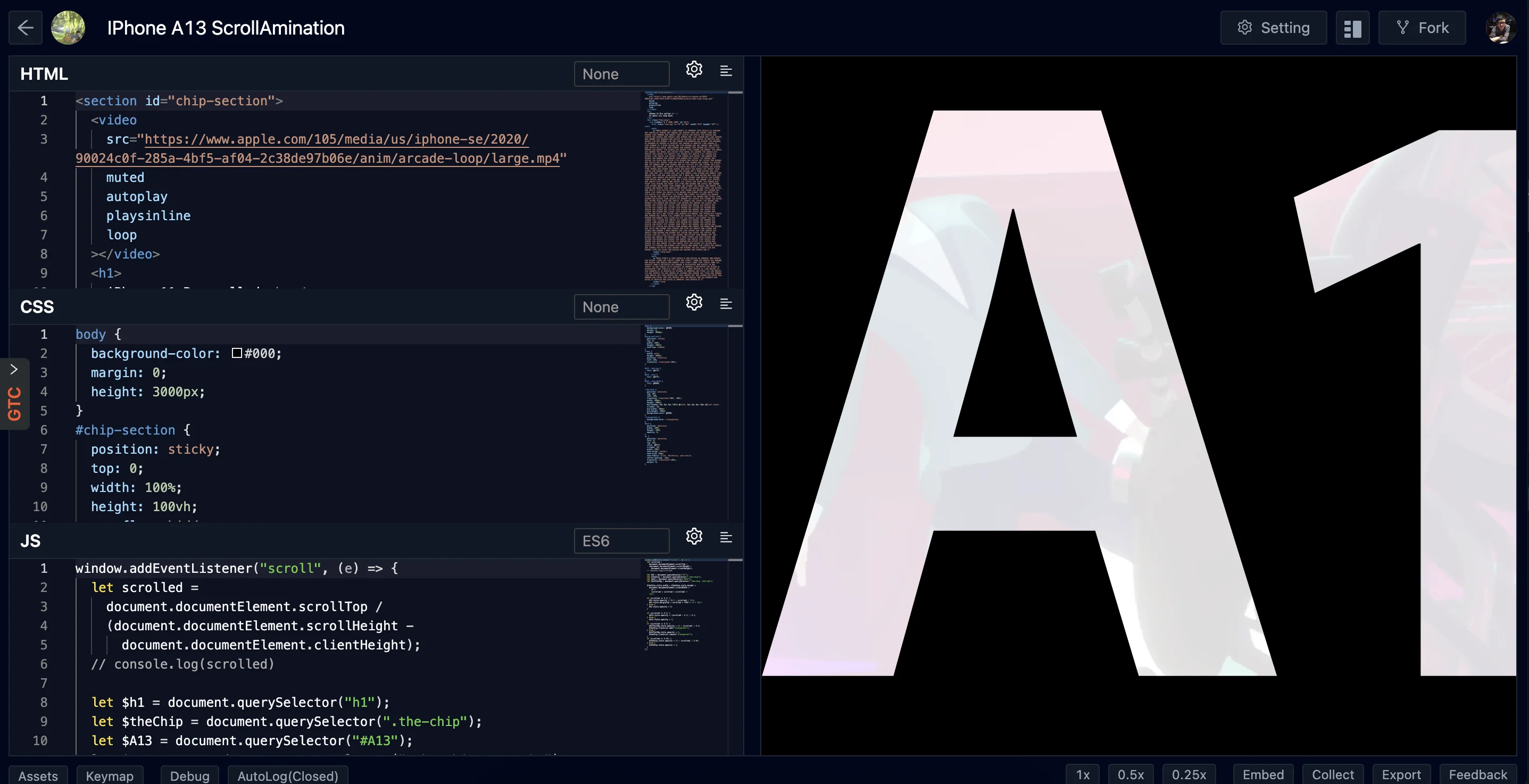Image resolution: width=1529 pixels, height=784 pixels.
Task: Set preview scale to 1x
Action: pos(1083,774)
